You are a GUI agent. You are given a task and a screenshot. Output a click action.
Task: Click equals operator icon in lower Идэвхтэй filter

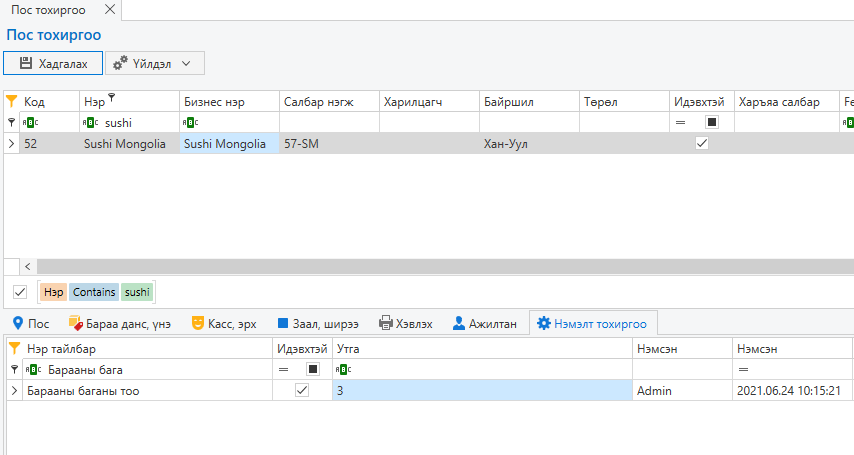click(x=283, y=369)
